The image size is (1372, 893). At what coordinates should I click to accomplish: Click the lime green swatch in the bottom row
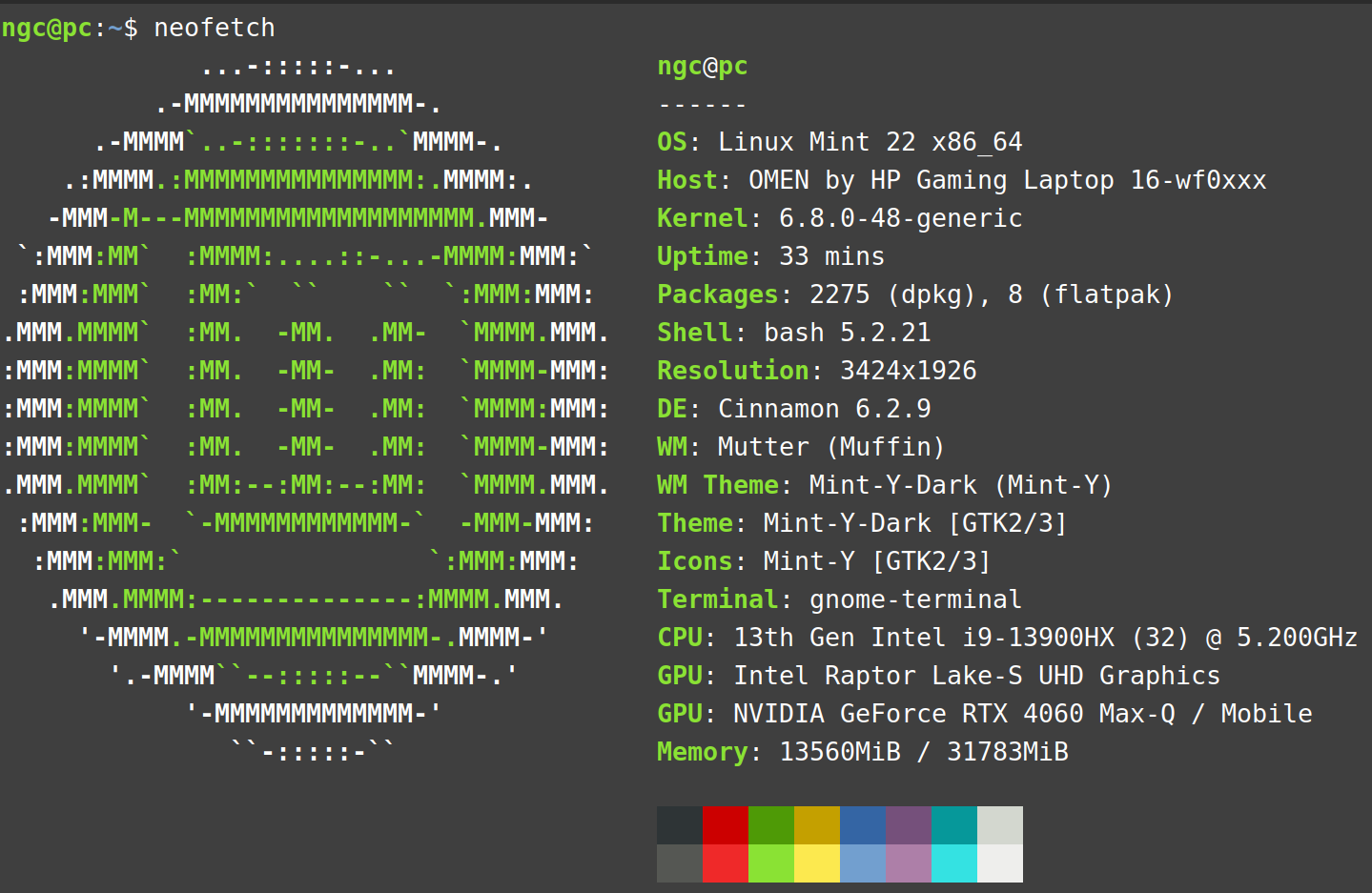771,863
